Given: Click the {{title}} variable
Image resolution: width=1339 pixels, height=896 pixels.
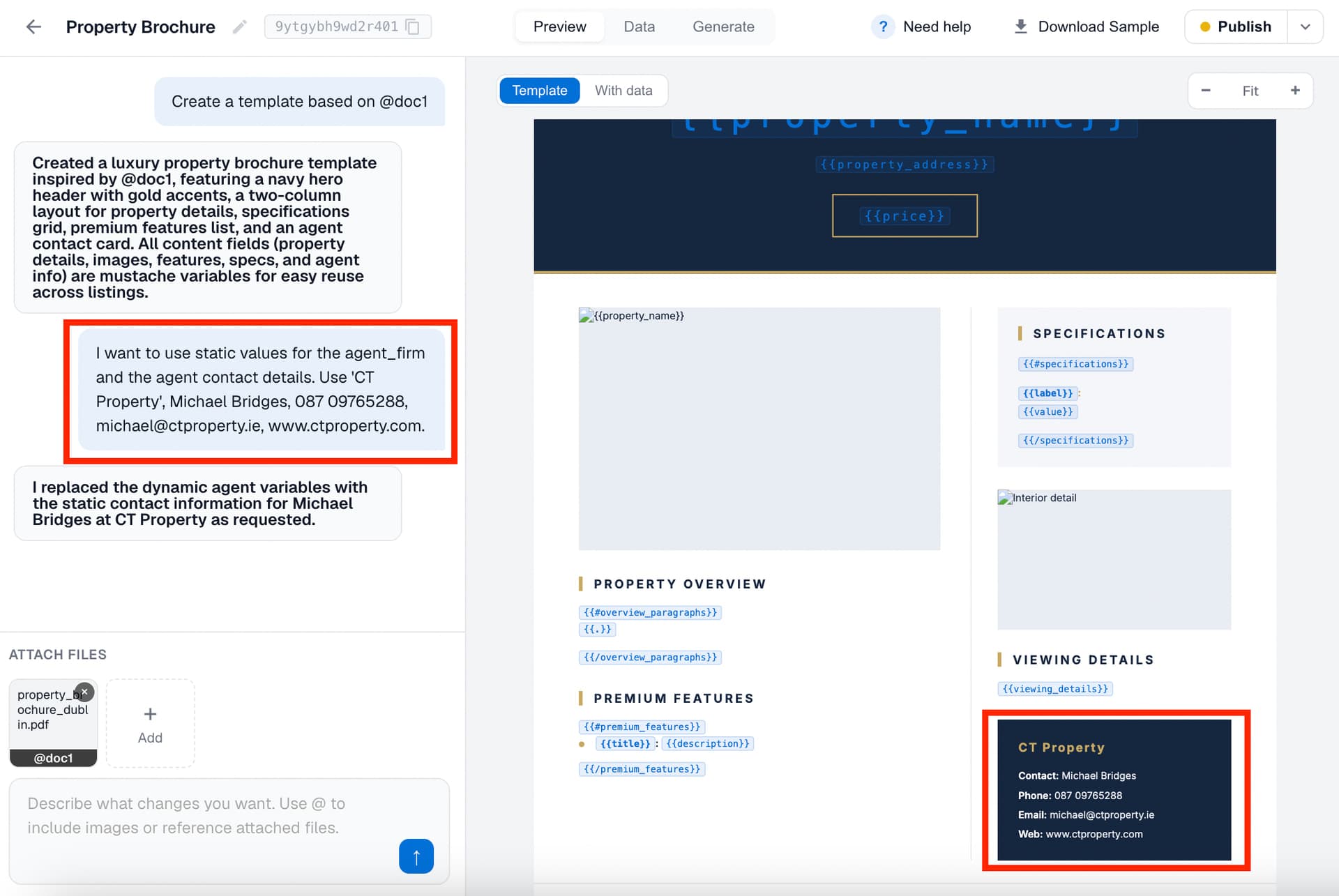Looking at the screenshot, I should click(x=625, y=743).
